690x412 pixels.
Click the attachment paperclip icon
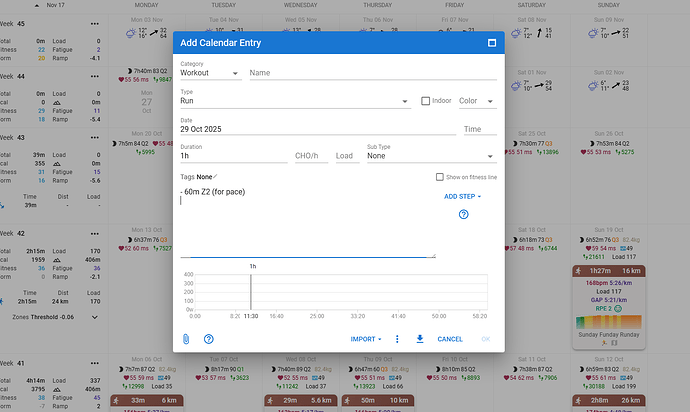(186, 339)
